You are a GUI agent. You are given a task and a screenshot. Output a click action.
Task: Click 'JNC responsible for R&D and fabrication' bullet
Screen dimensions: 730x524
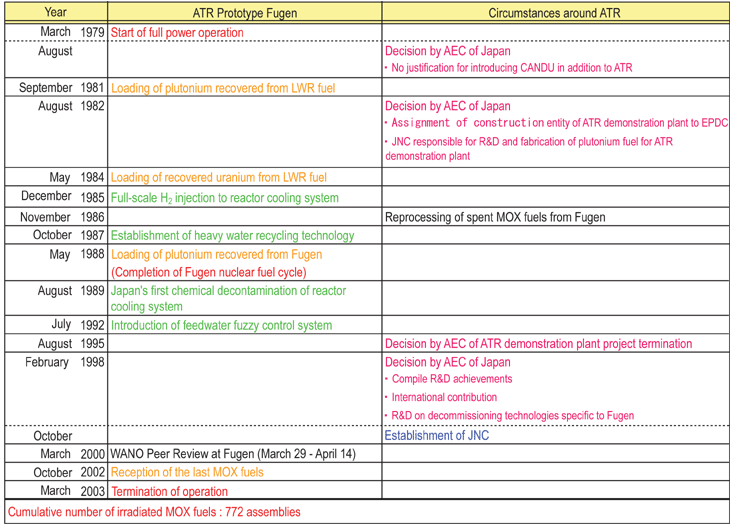point(529,148)
